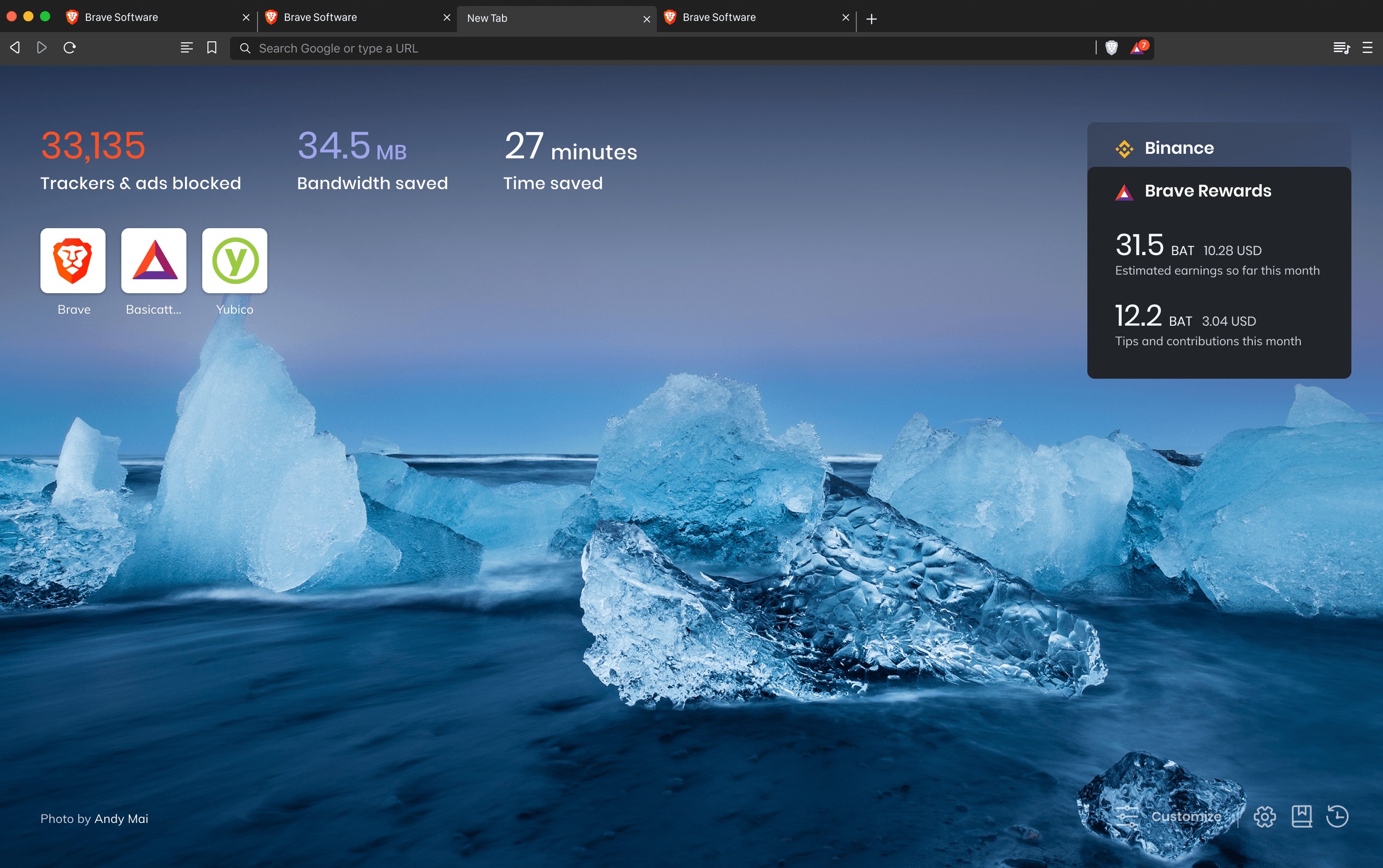Open a new tab with plus button
1383x868 pixels.
[x=871, y=19]
